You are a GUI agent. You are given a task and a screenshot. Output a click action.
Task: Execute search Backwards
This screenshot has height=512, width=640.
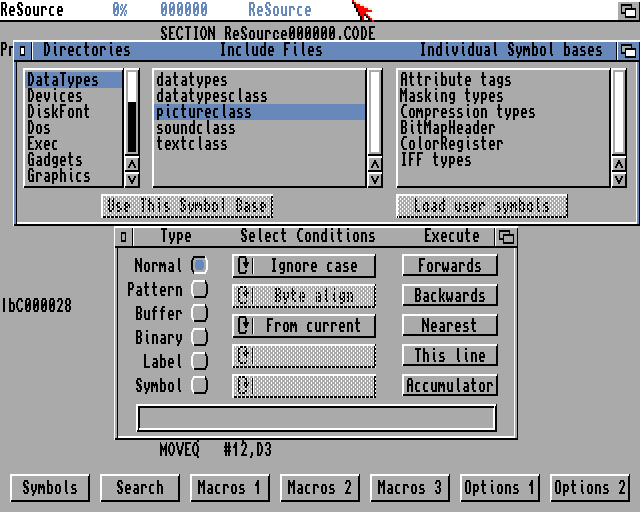coord(450,295)
